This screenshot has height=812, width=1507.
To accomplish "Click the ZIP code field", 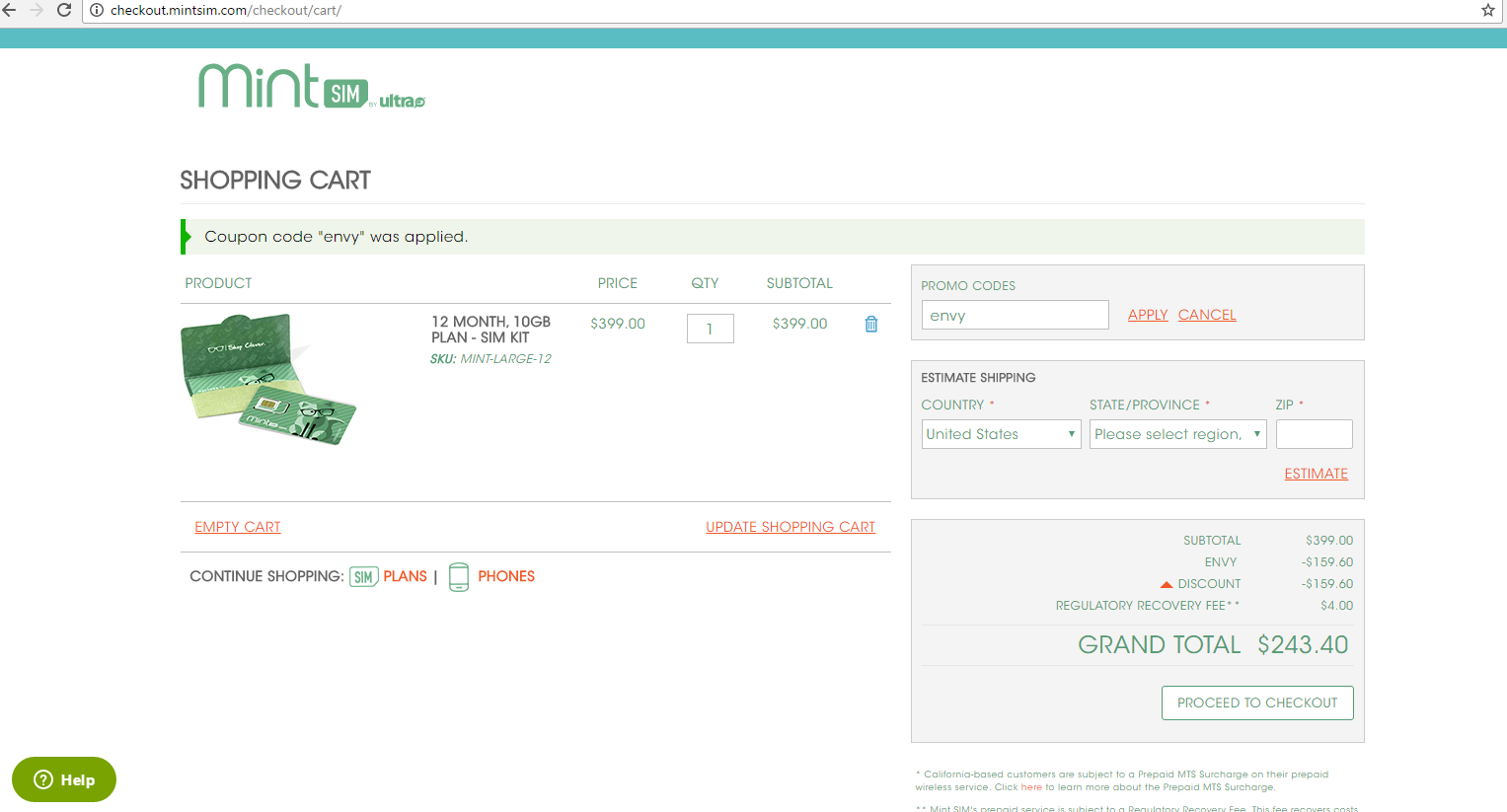I will [x=1314, y=434].
